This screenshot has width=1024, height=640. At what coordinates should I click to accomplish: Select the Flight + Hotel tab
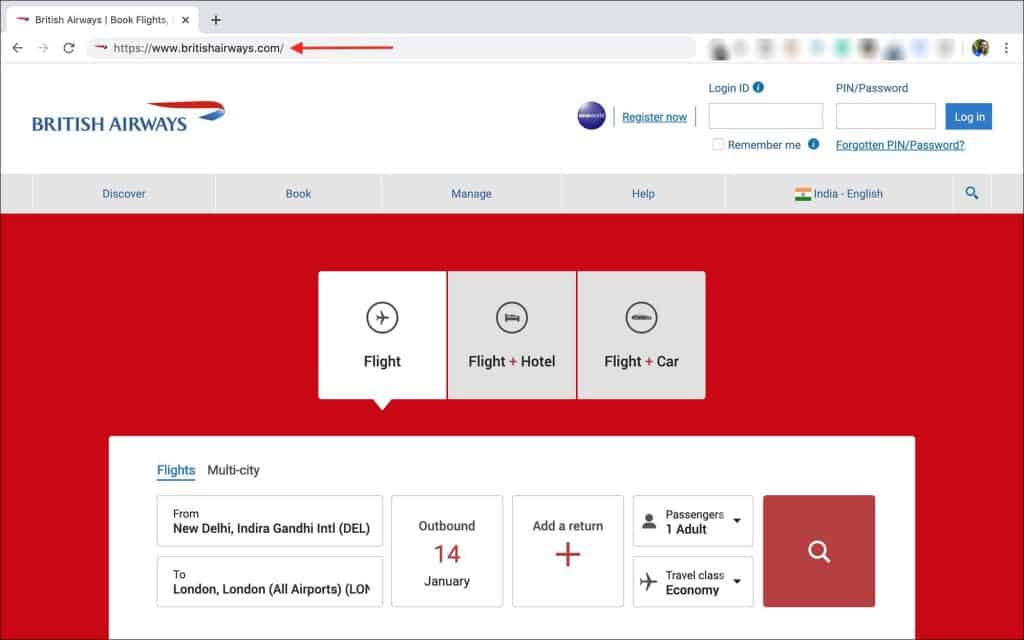512,335
